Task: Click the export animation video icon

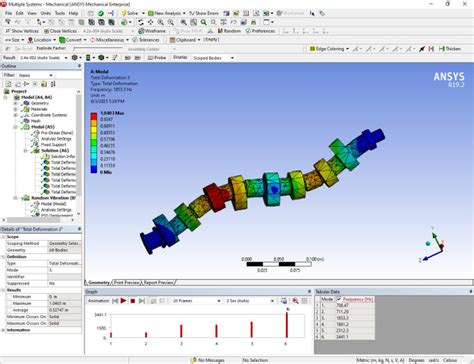Action: click(x=284, y=301)
